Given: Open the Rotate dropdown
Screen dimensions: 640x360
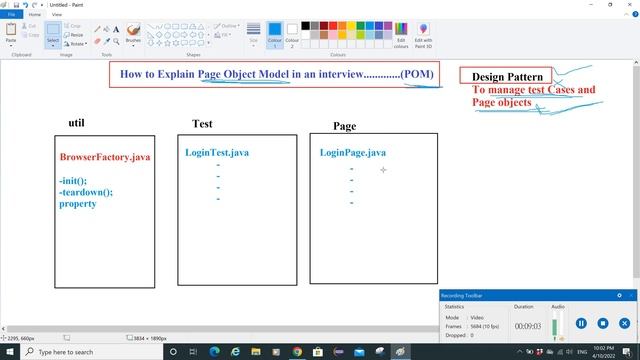Looking at the screenshot, I should tap(76, 44).
